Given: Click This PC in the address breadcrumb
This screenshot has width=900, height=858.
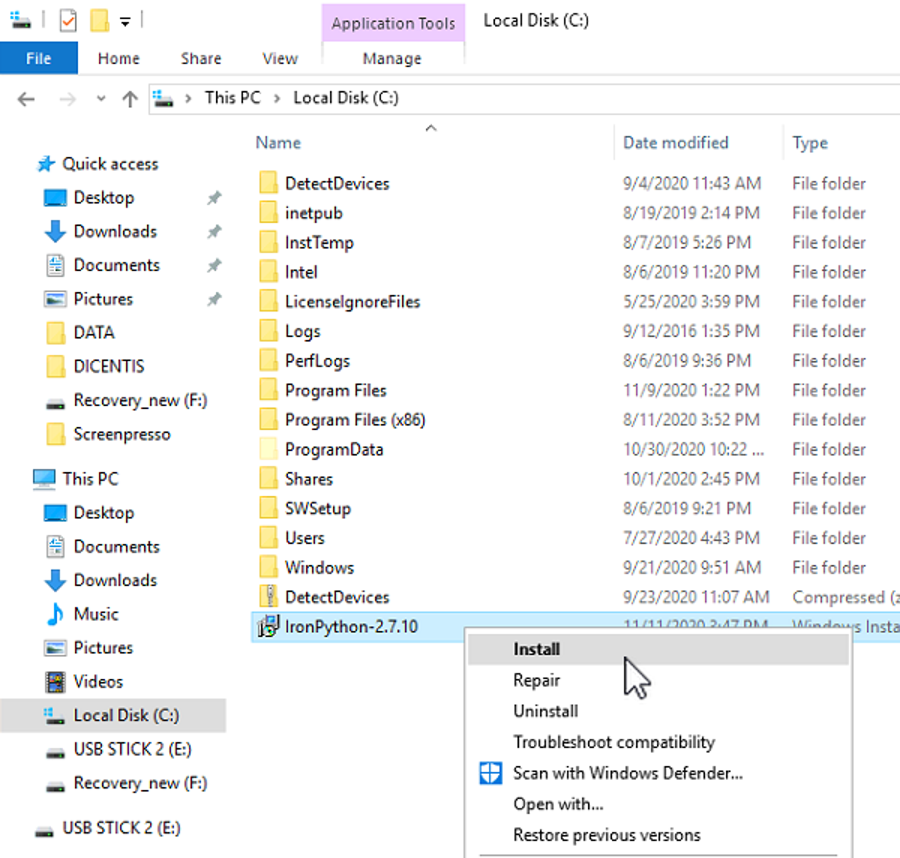Looking at the screenshot, I should [232, 98].
